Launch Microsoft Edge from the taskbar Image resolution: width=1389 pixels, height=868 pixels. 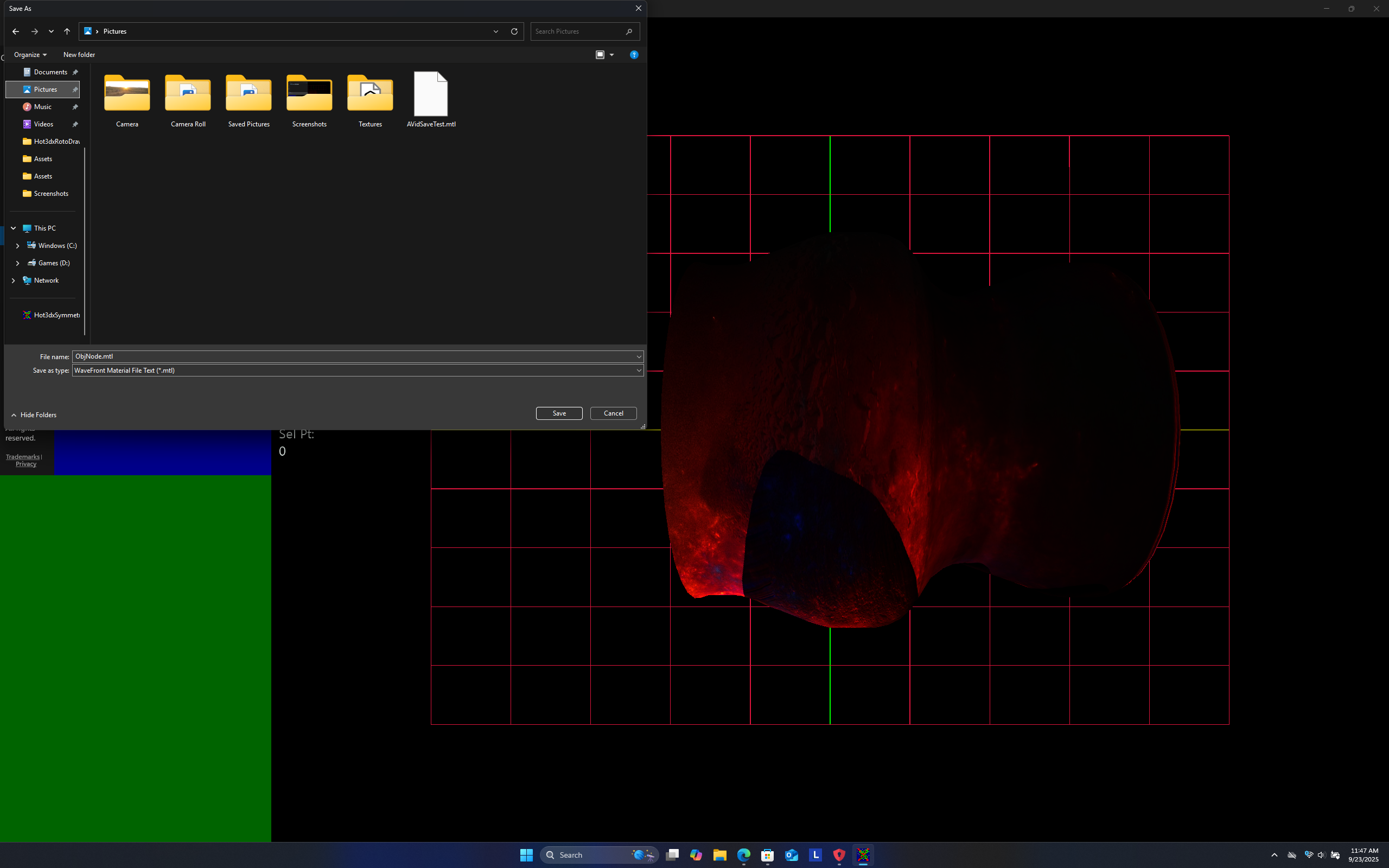(744, 855)
